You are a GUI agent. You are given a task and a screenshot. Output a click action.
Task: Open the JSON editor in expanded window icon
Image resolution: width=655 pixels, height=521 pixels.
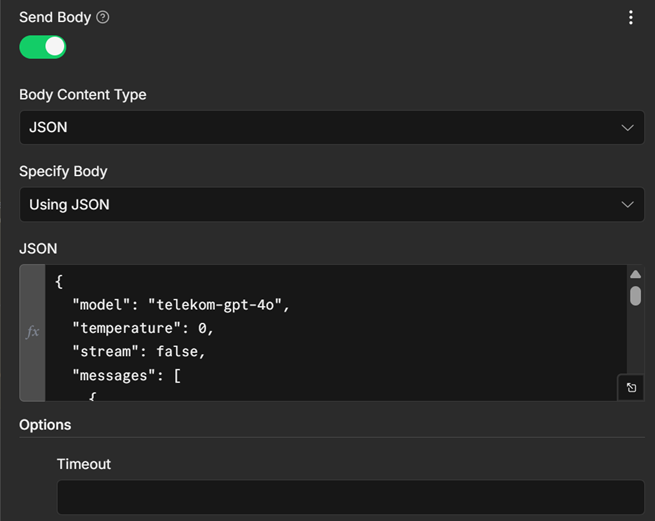631,388
